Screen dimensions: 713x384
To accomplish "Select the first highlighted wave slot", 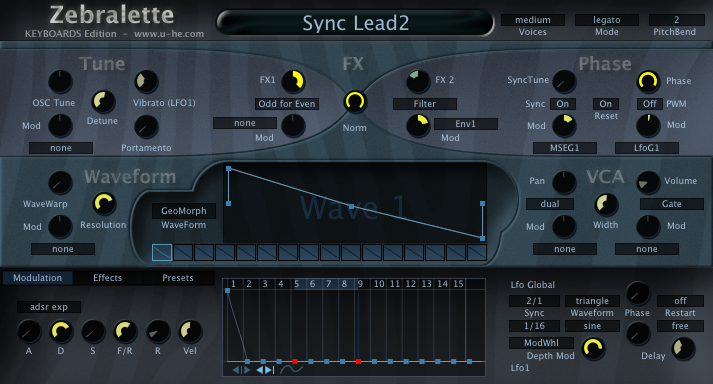I will click(x=162, y=253).
